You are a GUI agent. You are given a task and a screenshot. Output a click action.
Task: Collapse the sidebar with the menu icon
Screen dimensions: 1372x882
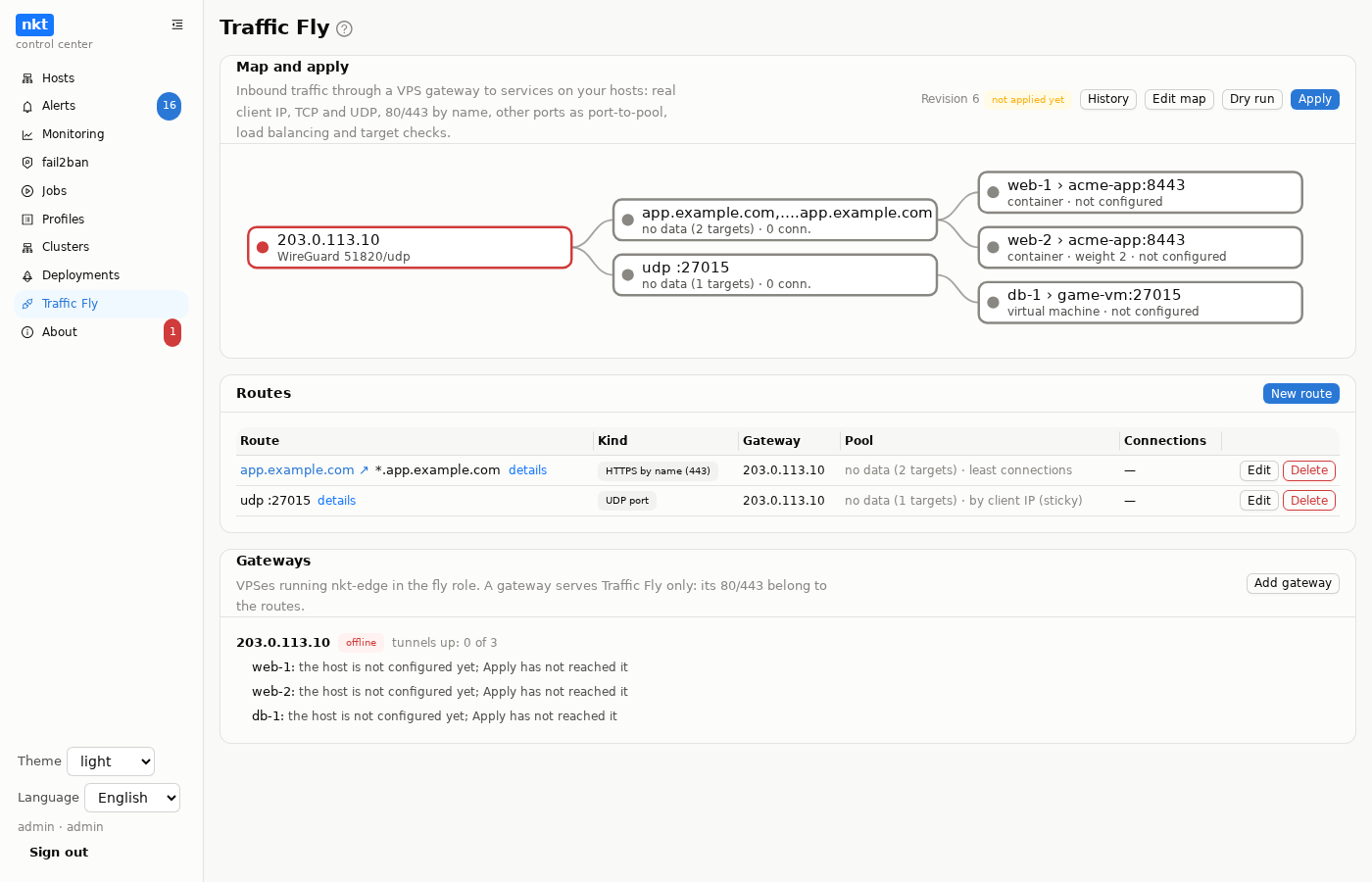[x=177, y=24]
